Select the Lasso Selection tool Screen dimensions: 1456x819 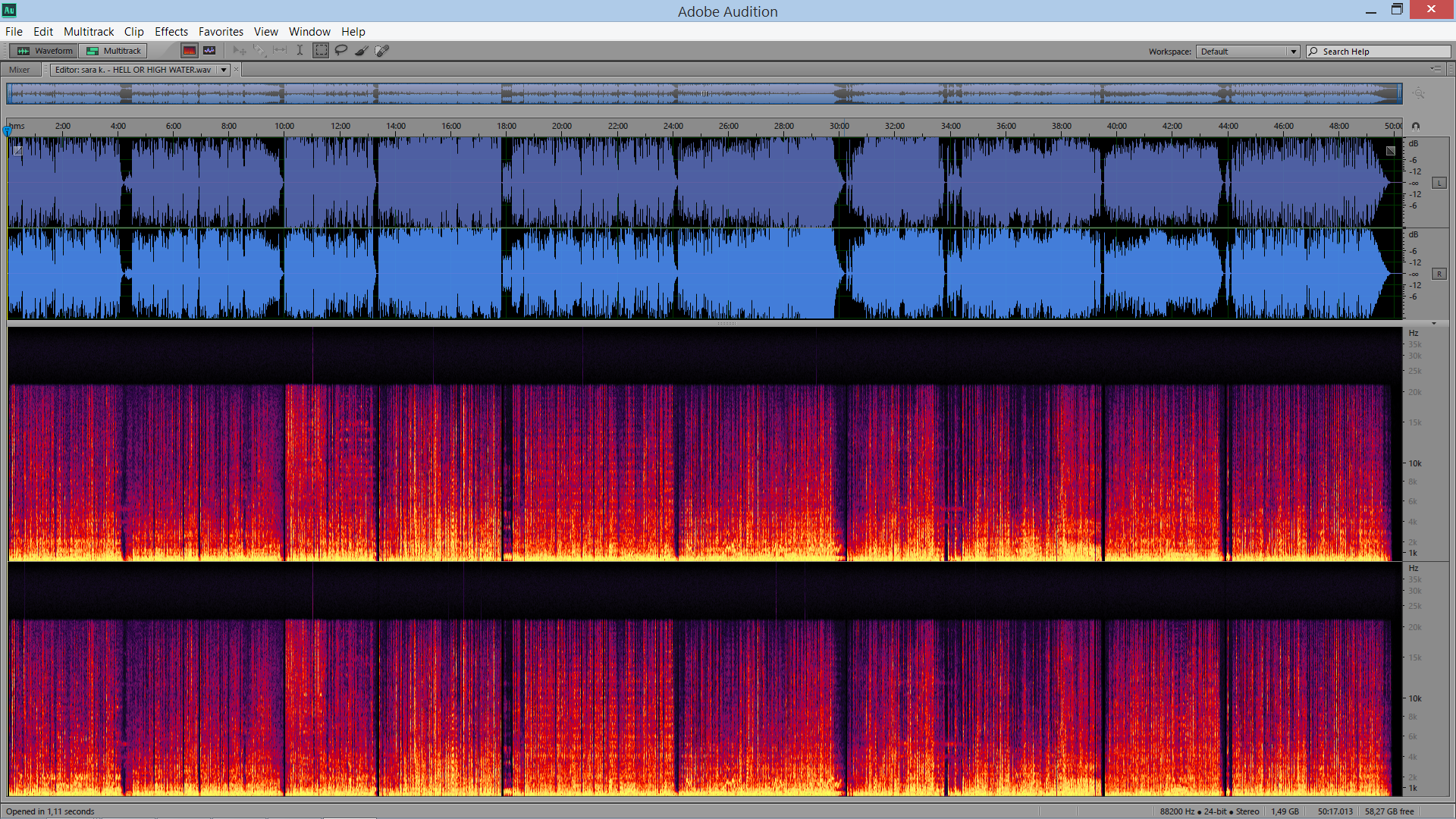pyautogui.click(x=341, y=51)
